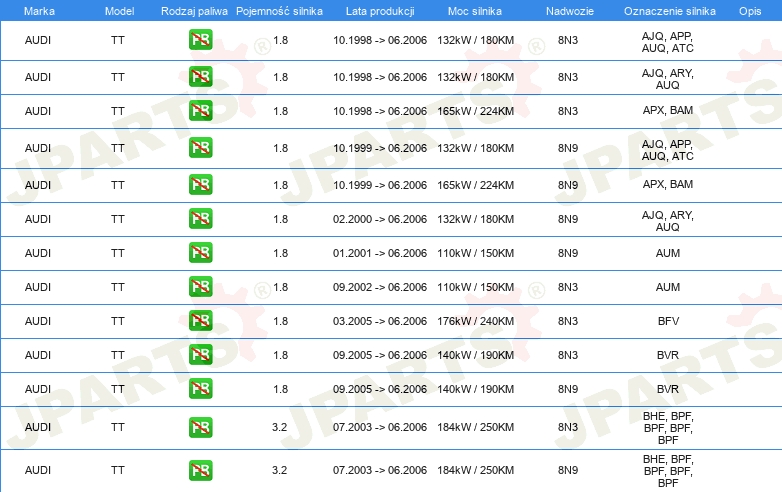Screen dimensions: 782x492
Task: Click AJQ, APP, AUQ, ATC codes in the 10.1999 row
Action: pyautogui.click(x=668, y=150)
